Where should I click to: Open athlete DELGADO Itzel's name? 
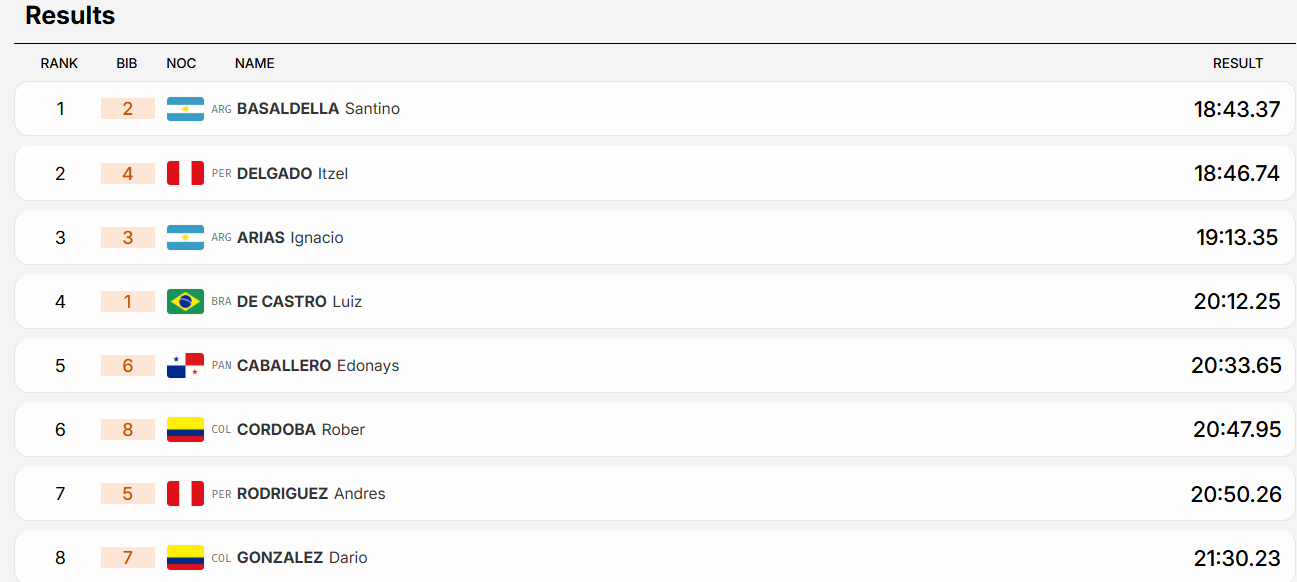292,173
